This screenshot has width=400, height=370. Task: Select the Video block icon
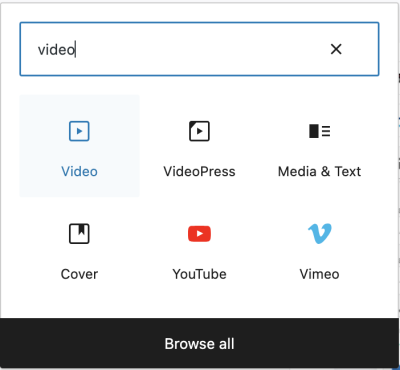[x=79, y=131]
